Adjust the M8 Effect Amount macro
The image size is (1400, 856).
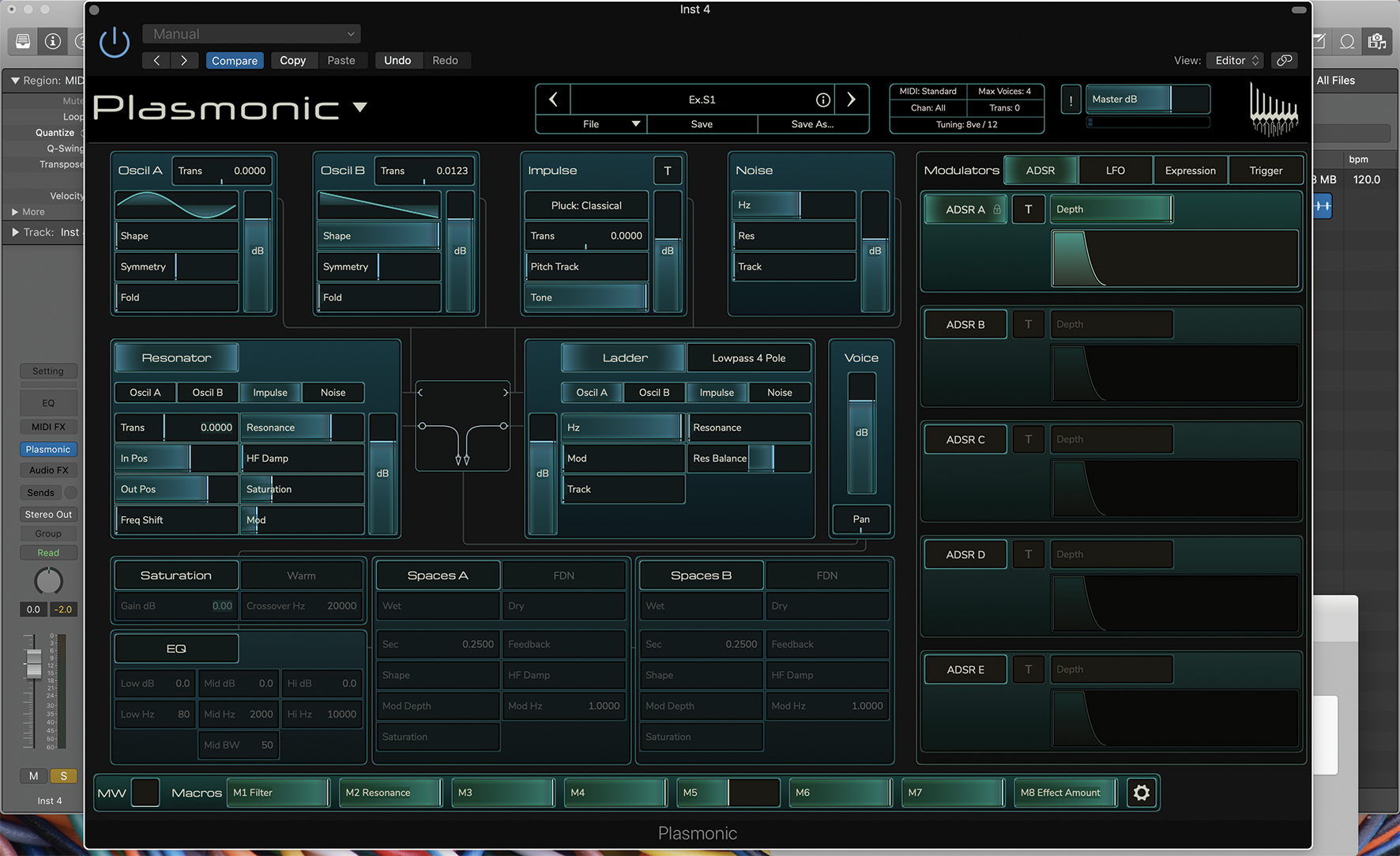click(1065, 792)
